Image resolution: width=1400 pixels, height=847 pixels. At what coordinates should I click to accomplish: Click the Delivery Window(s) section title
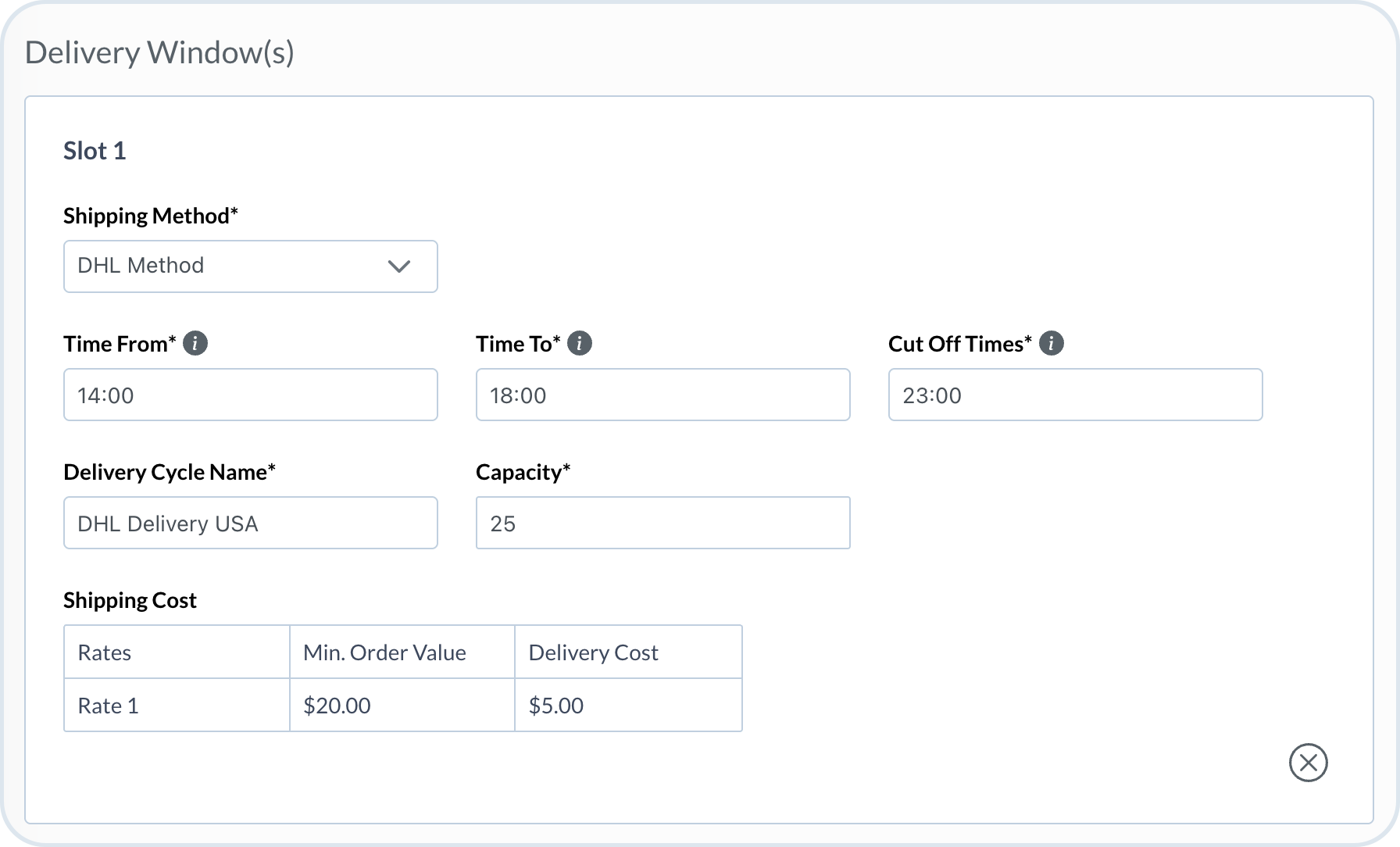pos(159,52)
